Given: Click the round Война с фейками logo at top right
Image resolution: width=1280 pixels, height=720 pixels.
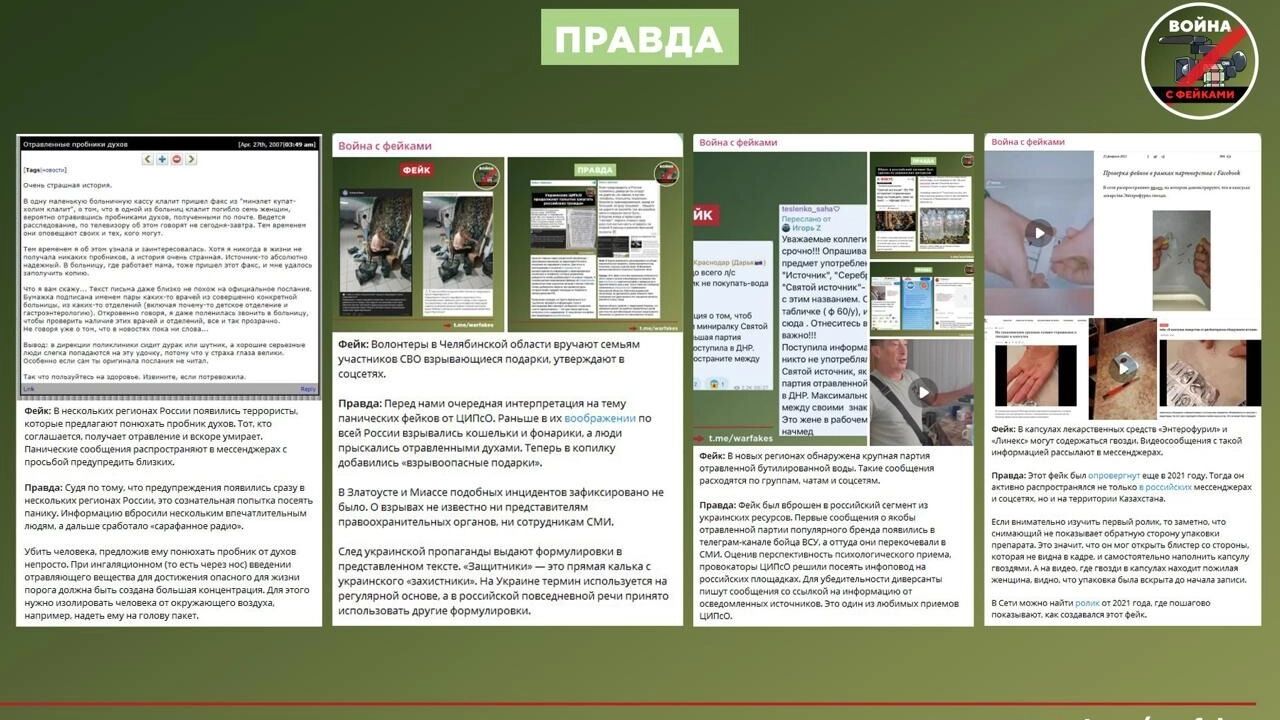Looking at the screenshot, I should (1199, 61).
